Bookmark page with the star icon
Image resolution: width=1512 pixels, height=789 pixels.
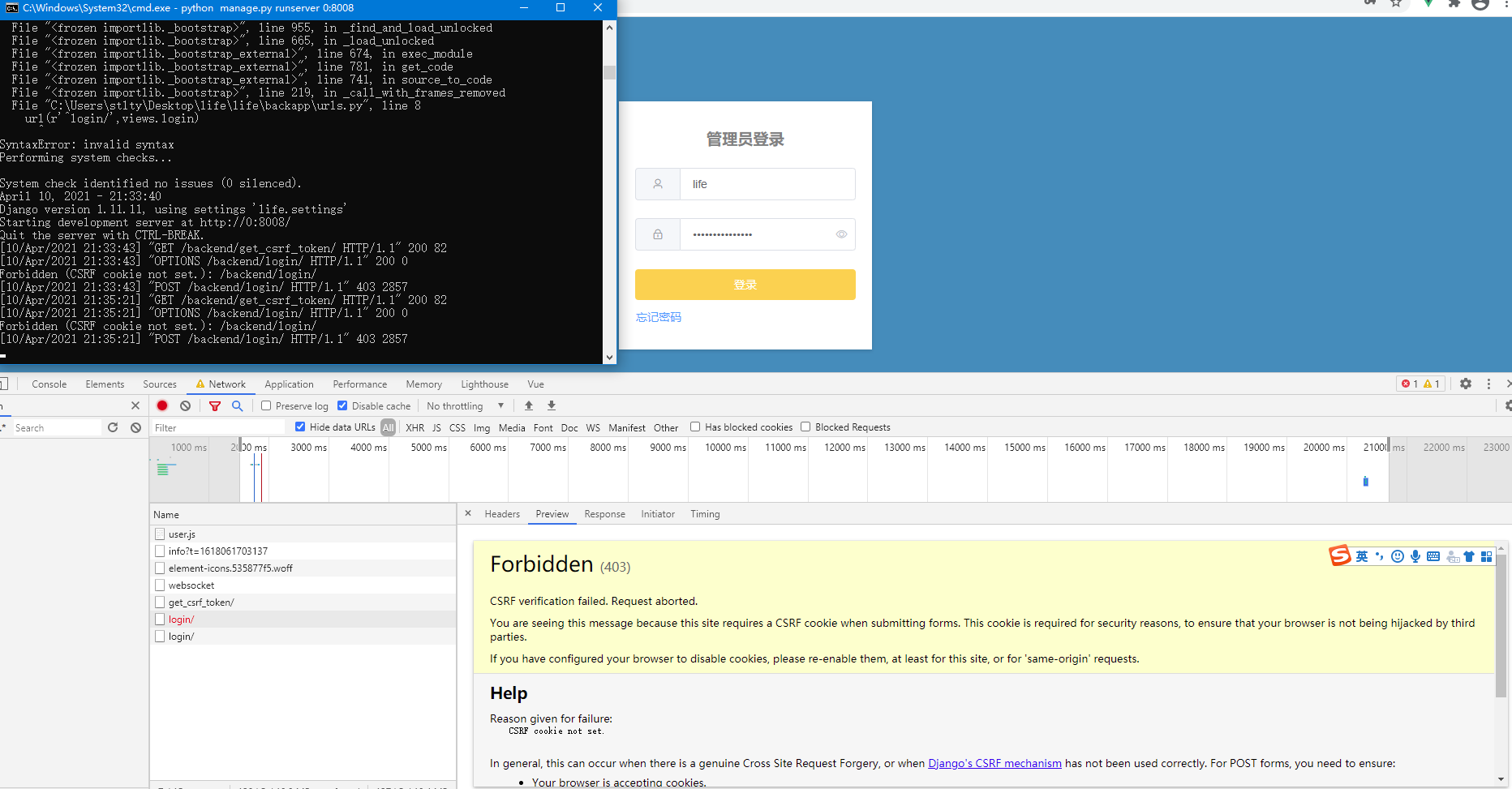pyautogui.click(x=1396, y=3)
